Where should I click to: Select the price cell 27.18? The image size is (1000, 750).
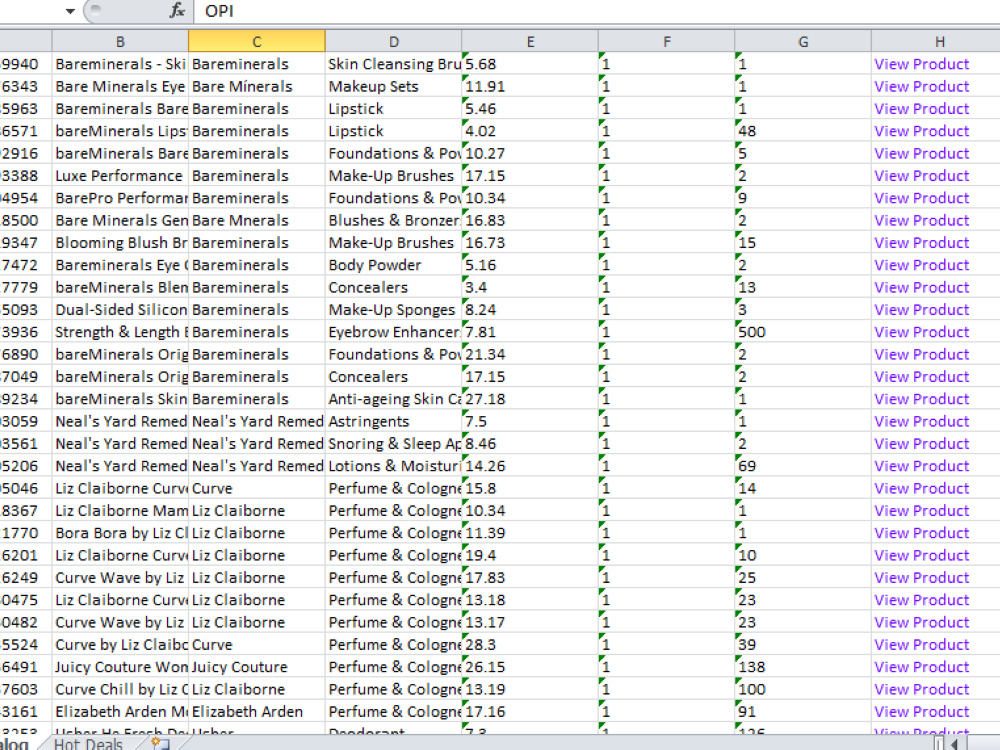coord(530,399)
